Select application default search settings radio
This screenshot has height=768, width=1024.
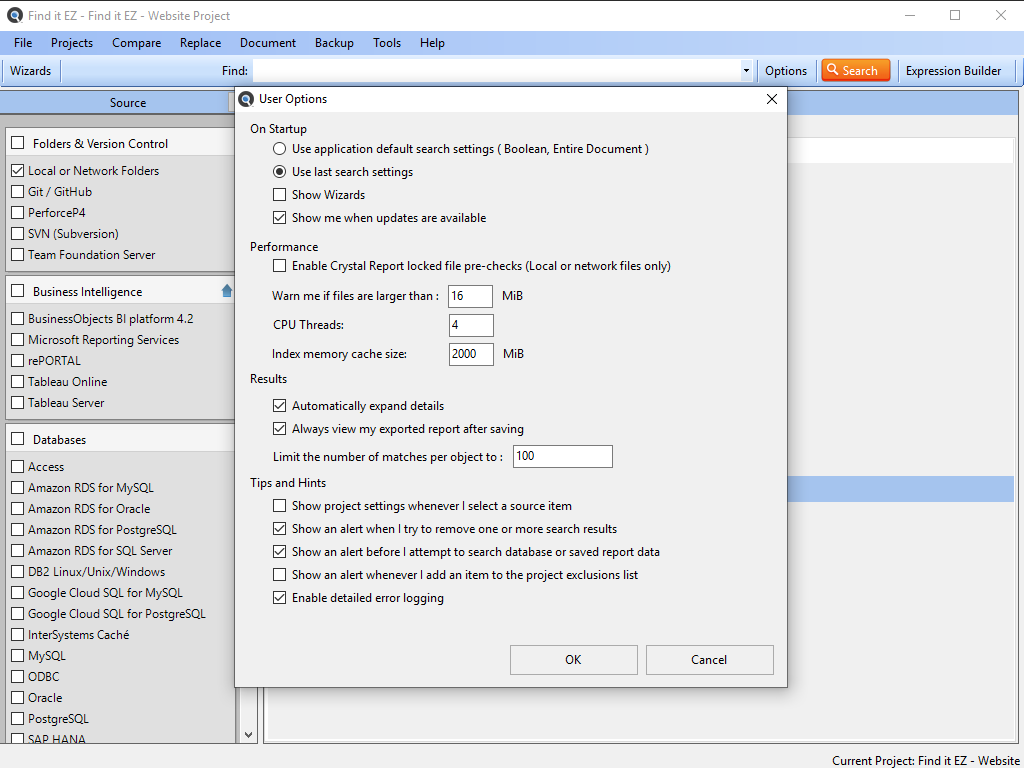280,149
